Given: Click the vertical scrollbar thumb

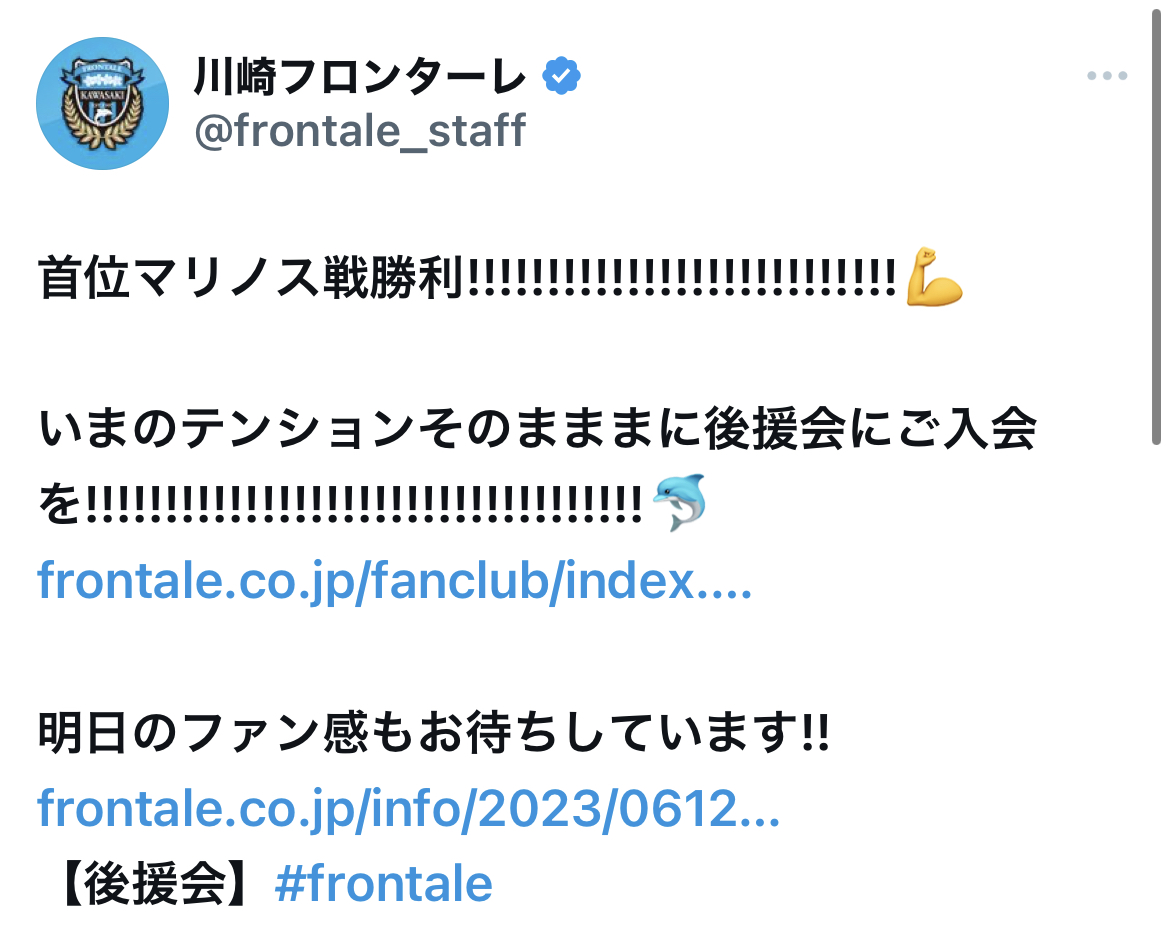Looking at the screenshot, I should point(1157,222).
